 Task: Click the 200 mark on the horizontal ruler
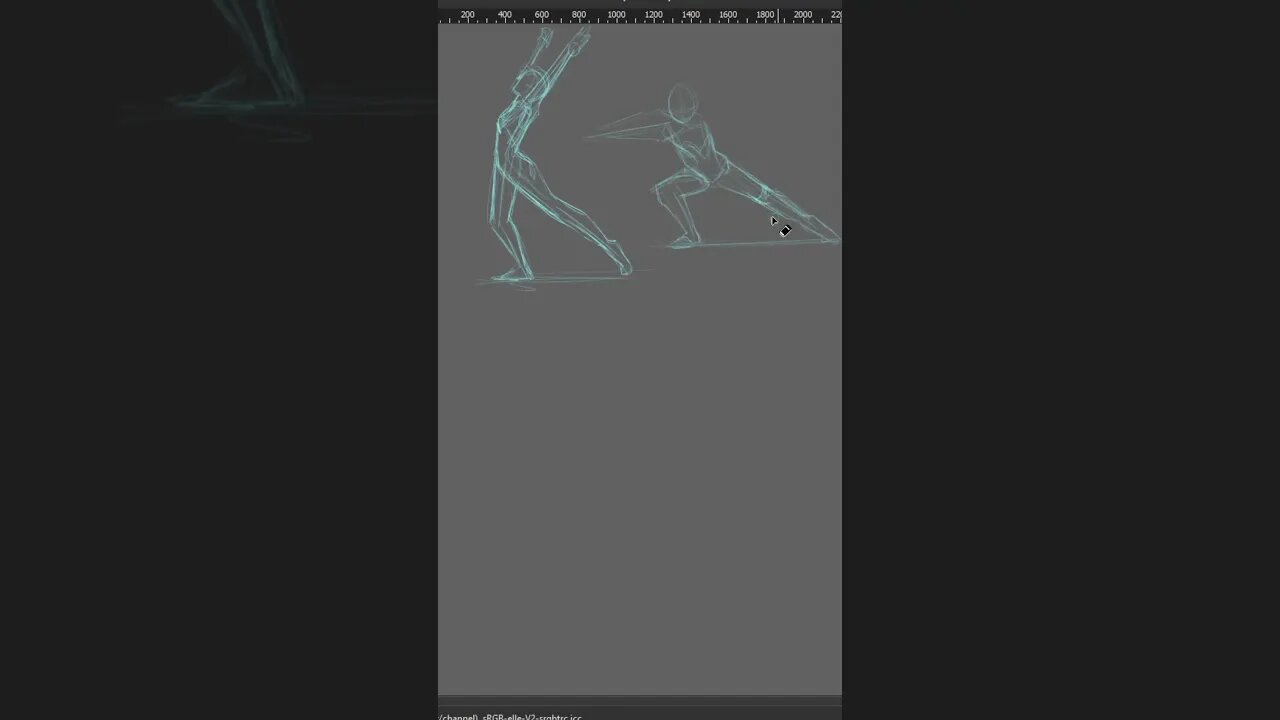[467, 15]
